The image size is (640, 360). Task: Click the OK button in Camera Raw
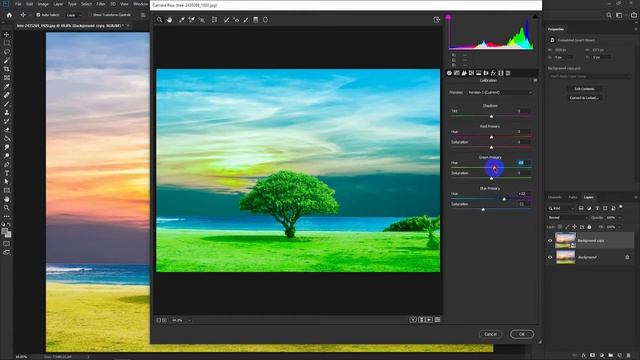(x=522, y=334)
